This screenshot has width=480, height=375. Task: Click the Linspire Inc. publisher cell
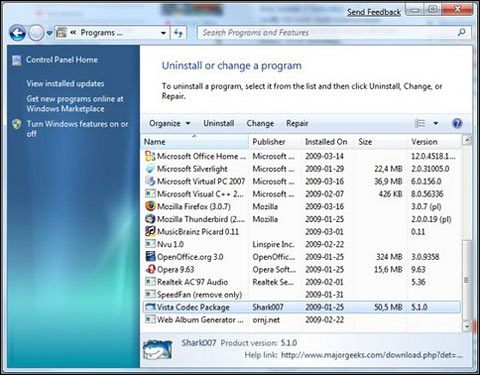pos(273,244)
